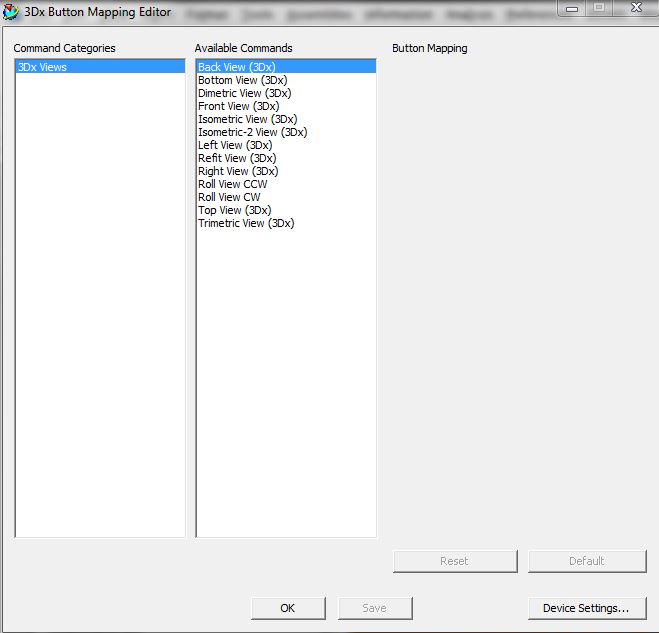Pick Front View (3Dx) command

286,106
